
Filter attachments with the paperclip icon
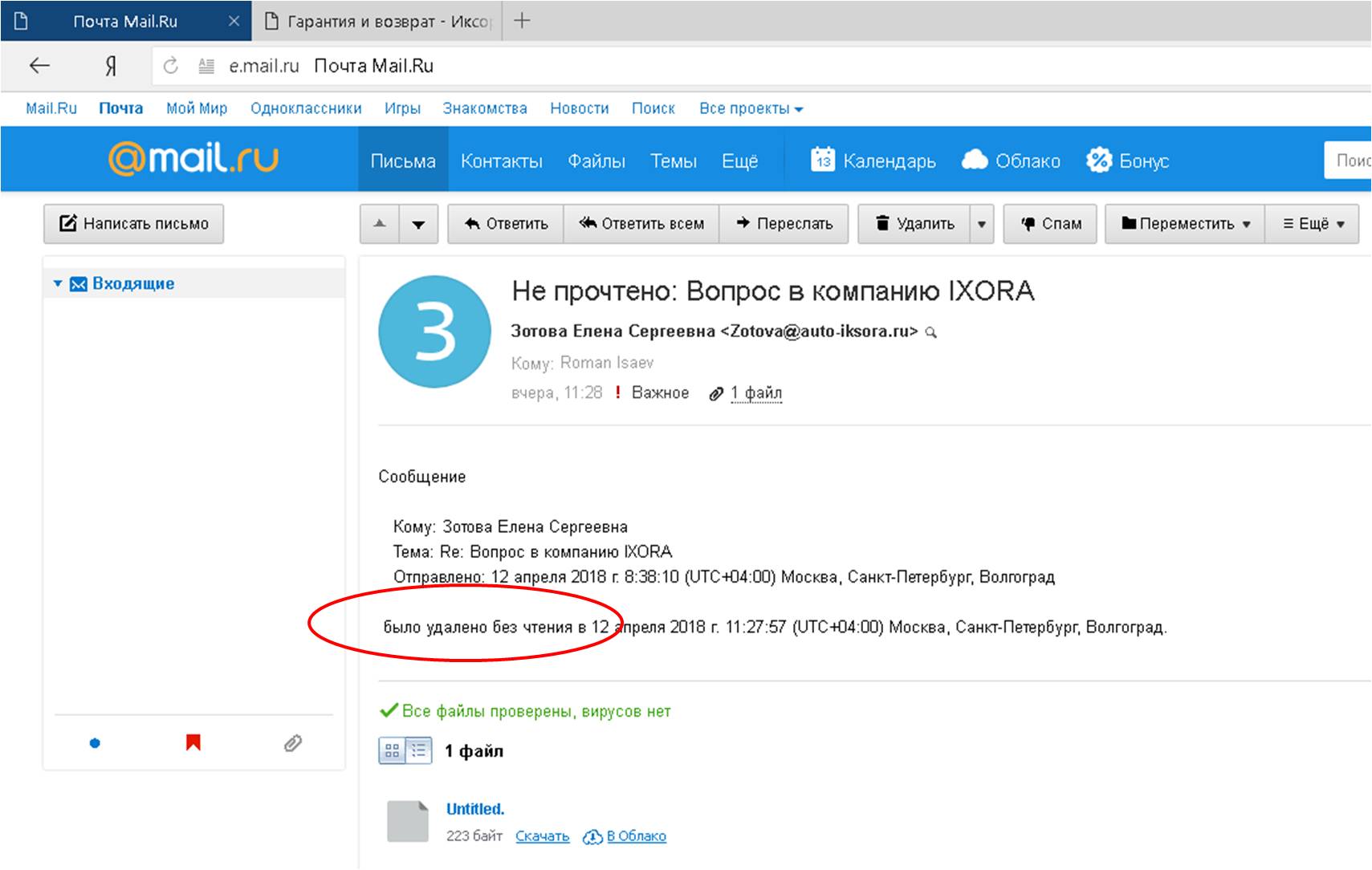pos(293,743)
